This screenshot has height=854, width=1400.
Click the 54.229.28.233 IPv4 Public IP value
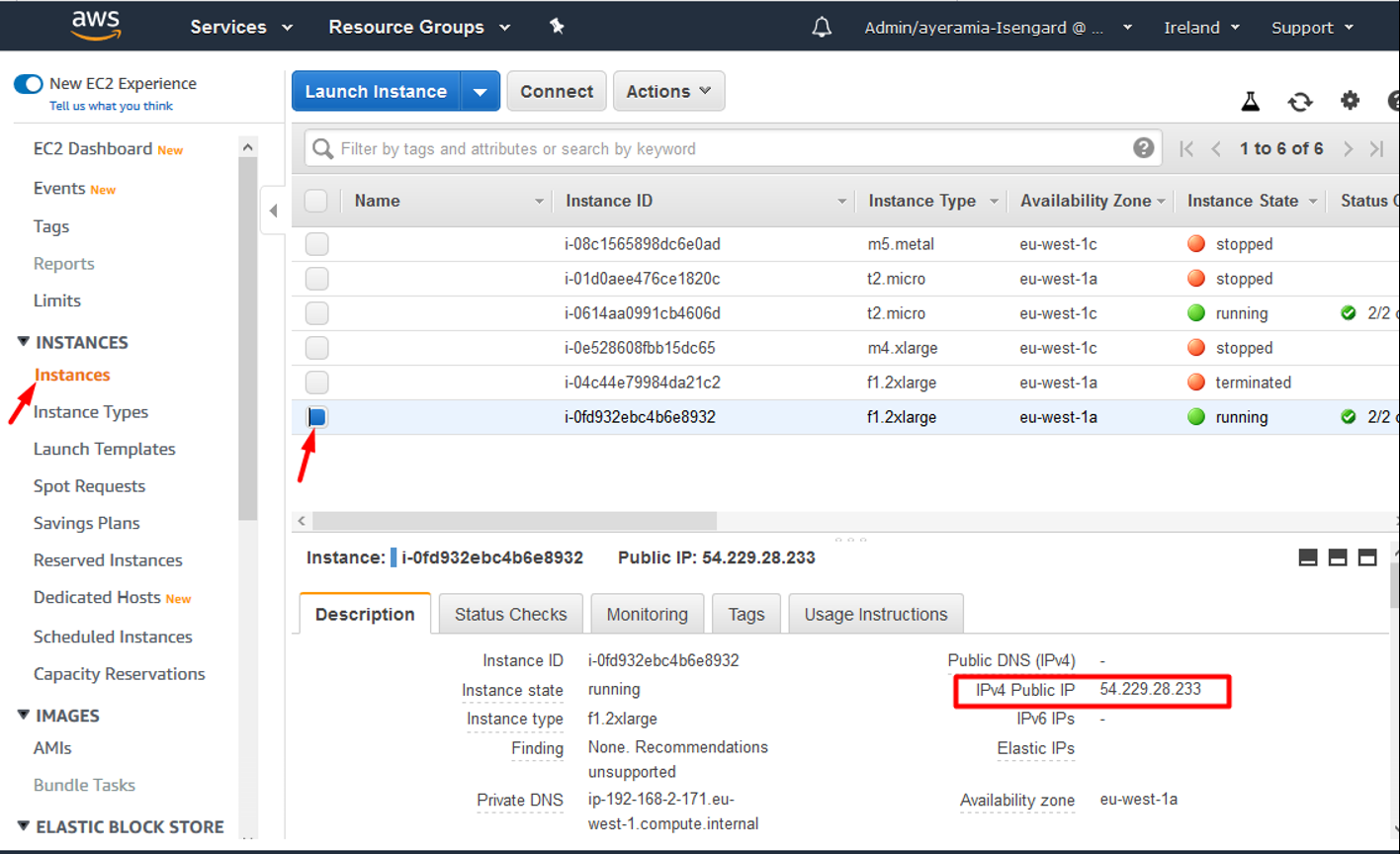point(1151,689)
